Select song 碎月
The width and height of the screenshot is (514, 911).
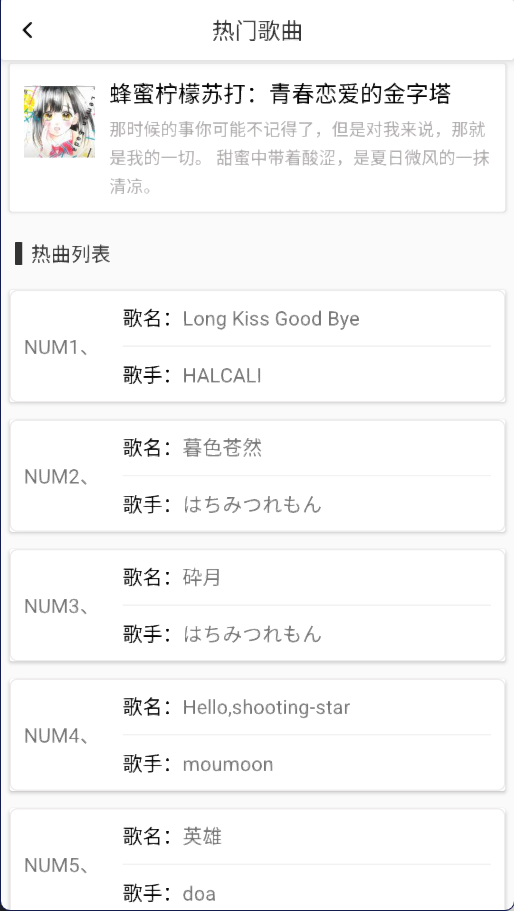[202, 578]
